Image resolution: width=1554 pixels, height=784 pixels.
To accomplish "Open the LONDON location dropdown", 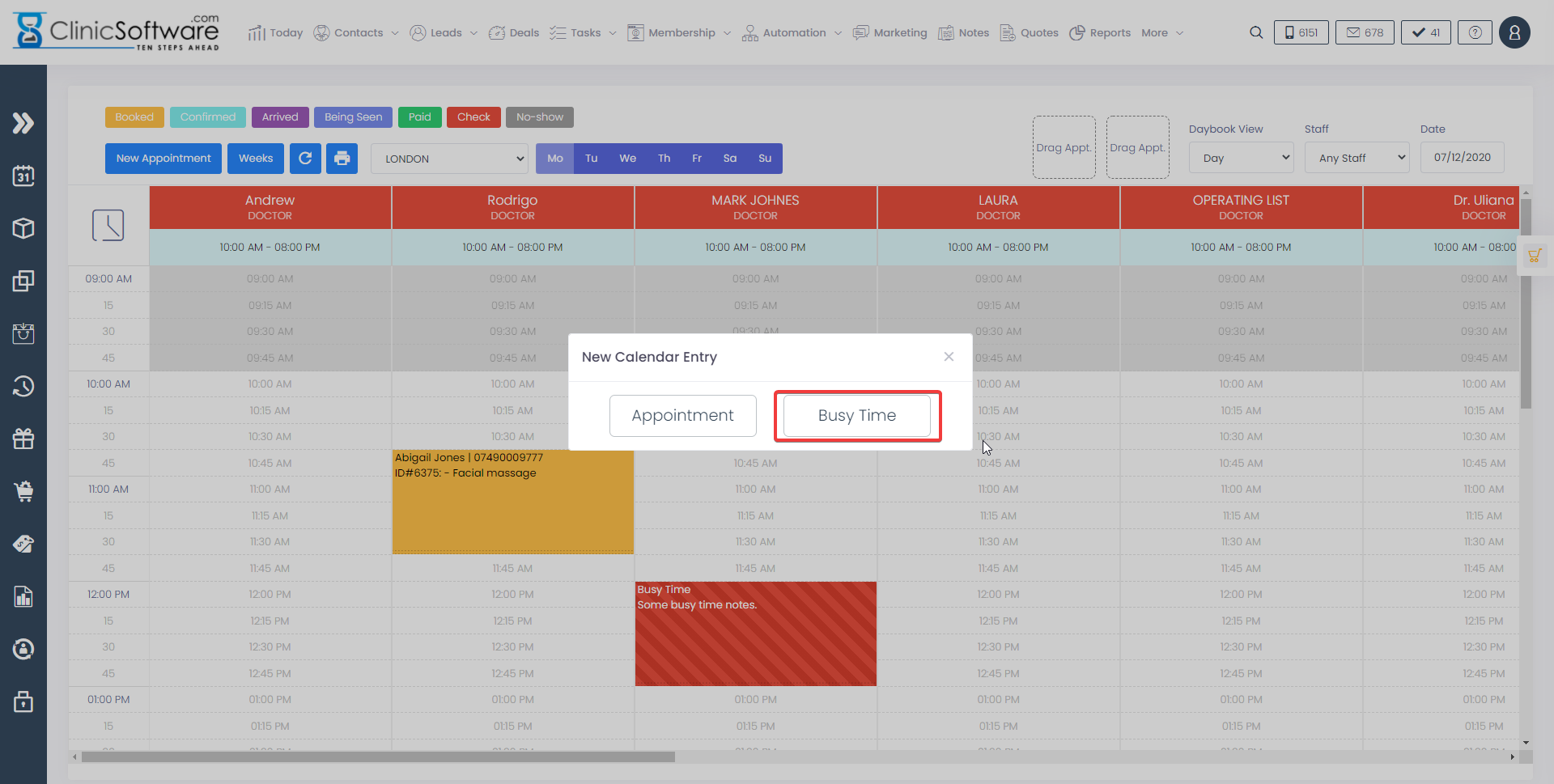I will pos(449,159).
